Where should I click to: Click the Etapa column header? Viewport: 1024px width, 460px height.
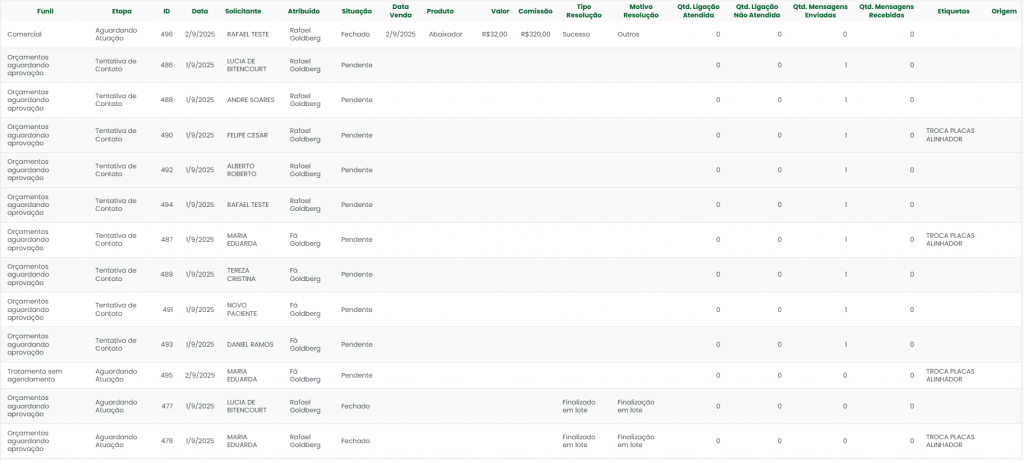pos(121,11)
